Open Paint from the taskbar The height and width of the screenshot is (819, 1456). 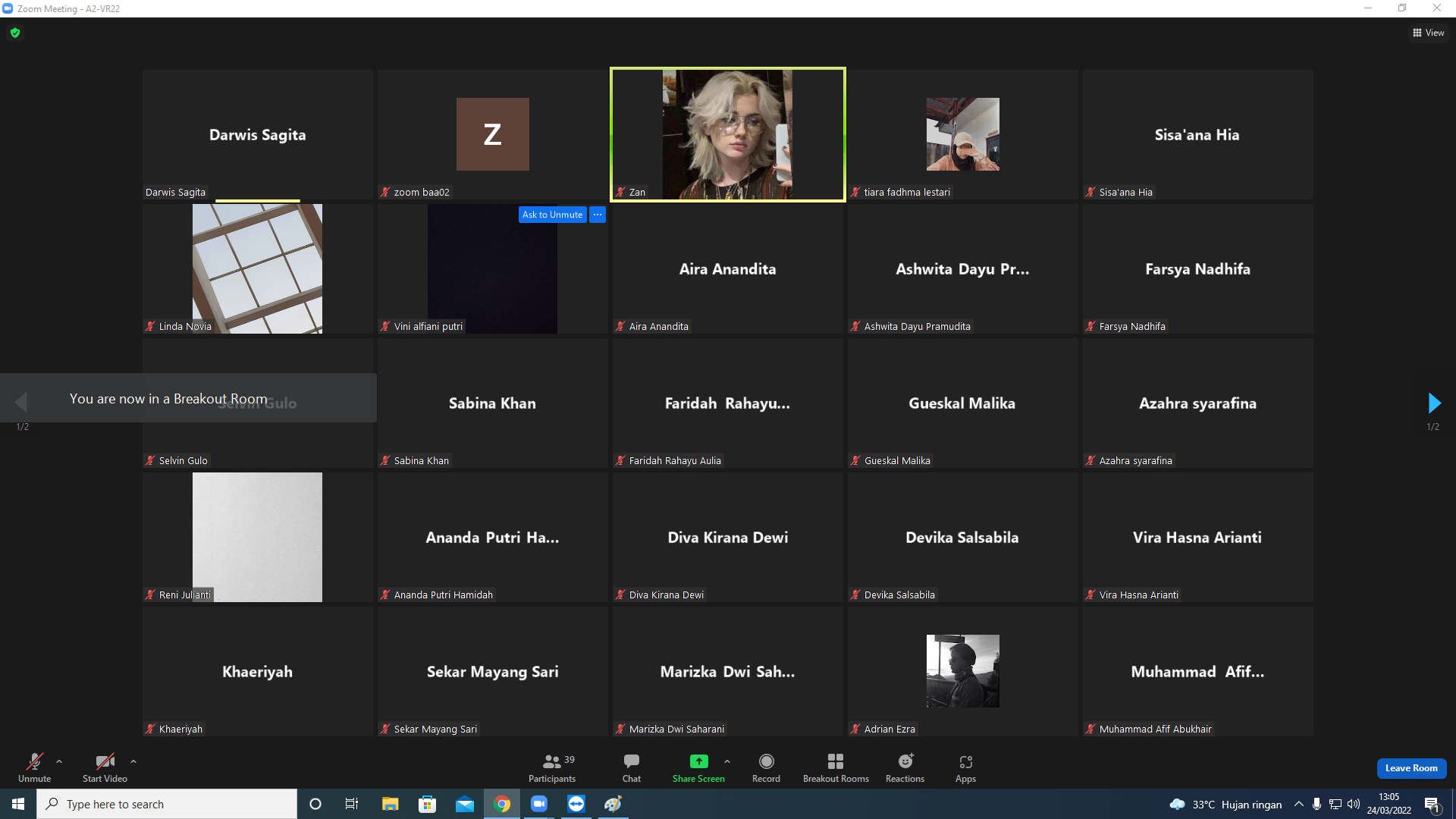(613, 804)
